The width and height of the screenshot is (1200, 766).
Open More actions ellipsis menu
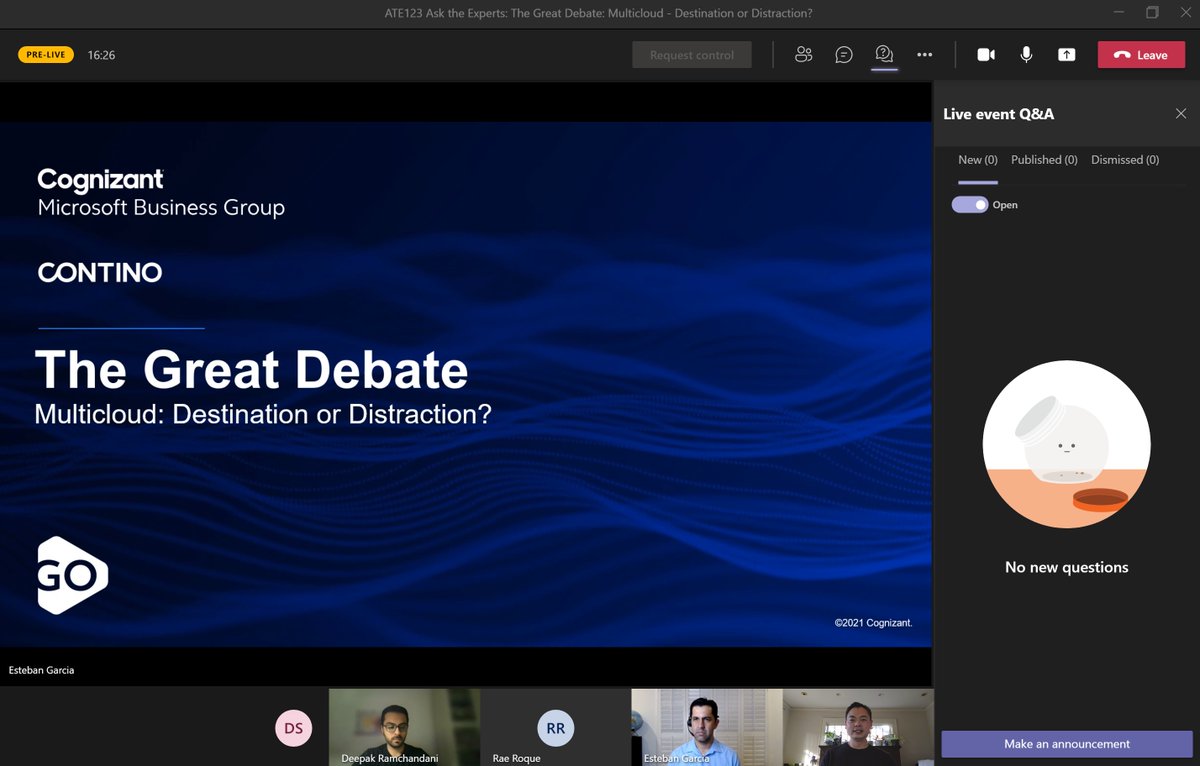pyautogui.click(x=924, y=55)
